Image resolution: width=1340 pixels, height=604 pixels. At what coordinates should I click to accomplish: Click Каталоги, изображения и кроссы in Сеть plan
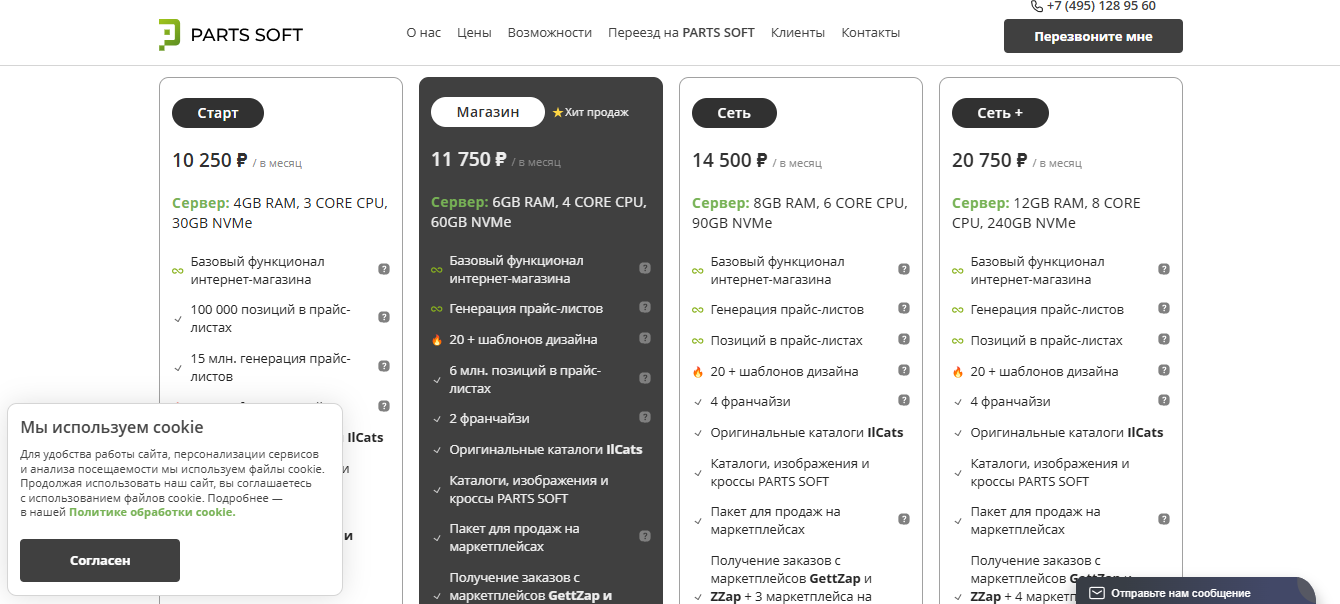(790, 472)
